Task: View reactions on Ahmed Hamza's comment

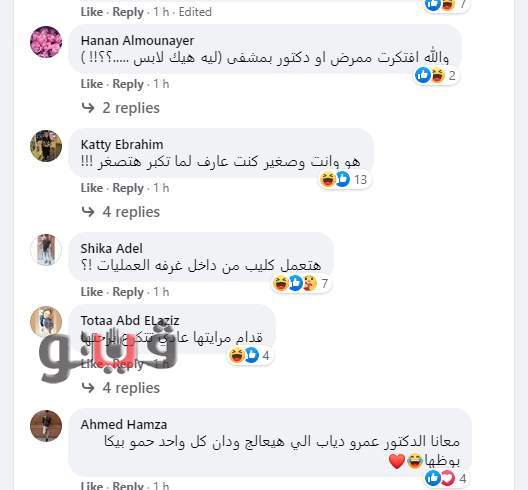Action: point(446,478)
